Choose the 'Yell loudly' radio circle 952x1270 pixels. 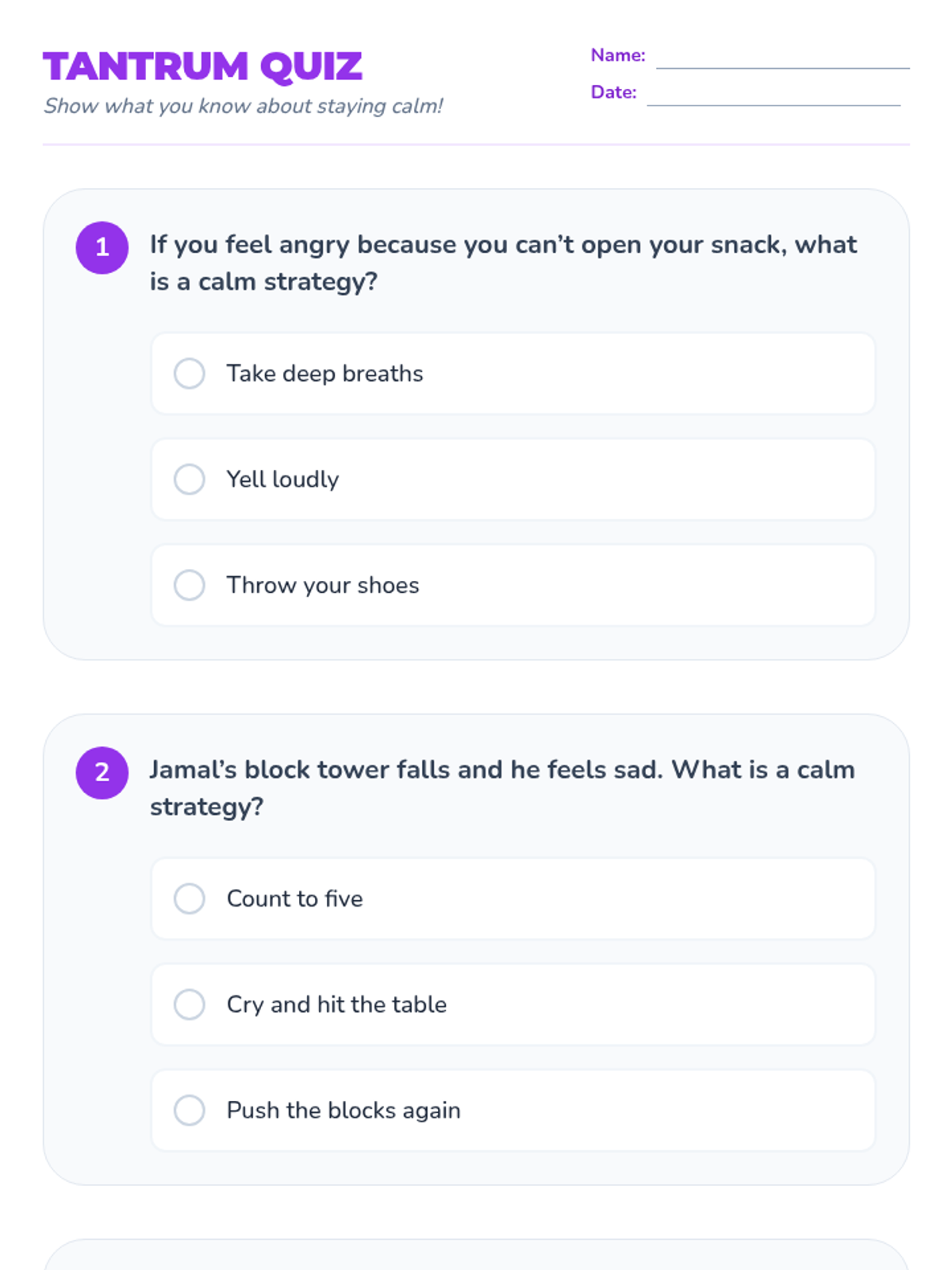click(x=190, y=479)
